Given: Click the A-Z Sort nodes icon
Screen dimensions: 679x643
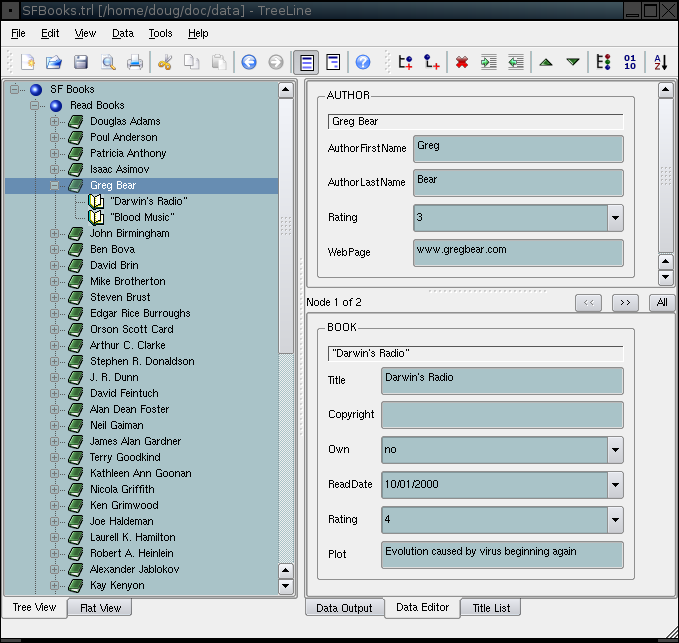Looking at the screenshot, I should coord(660,62).
